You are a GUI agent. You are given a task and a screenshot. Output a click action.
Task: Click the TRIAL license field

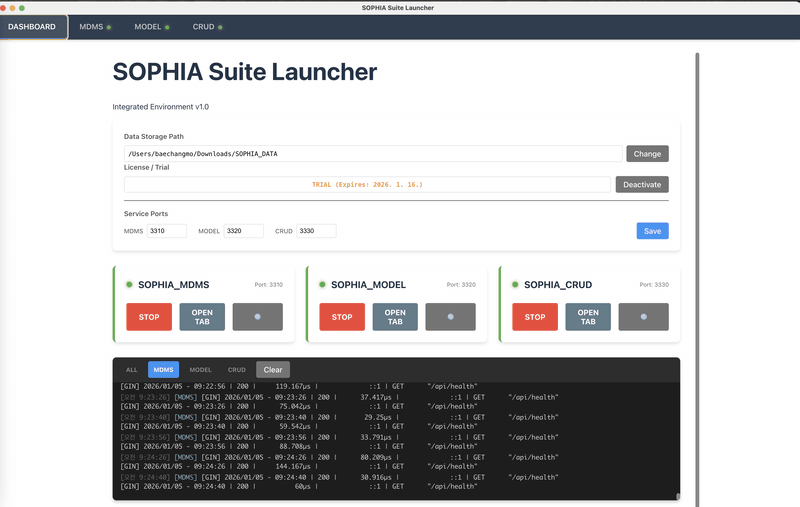367,185
